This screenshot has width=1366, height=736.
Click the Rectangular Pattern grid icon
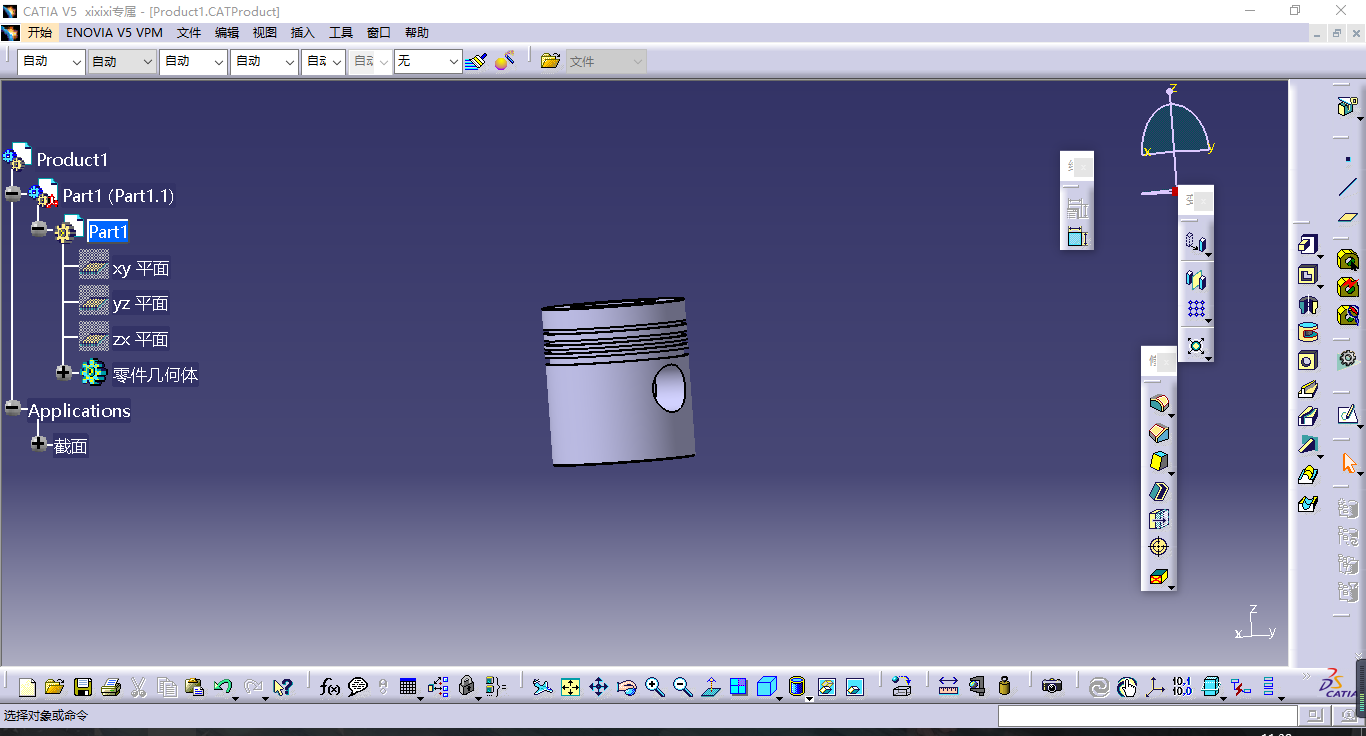1195,309
